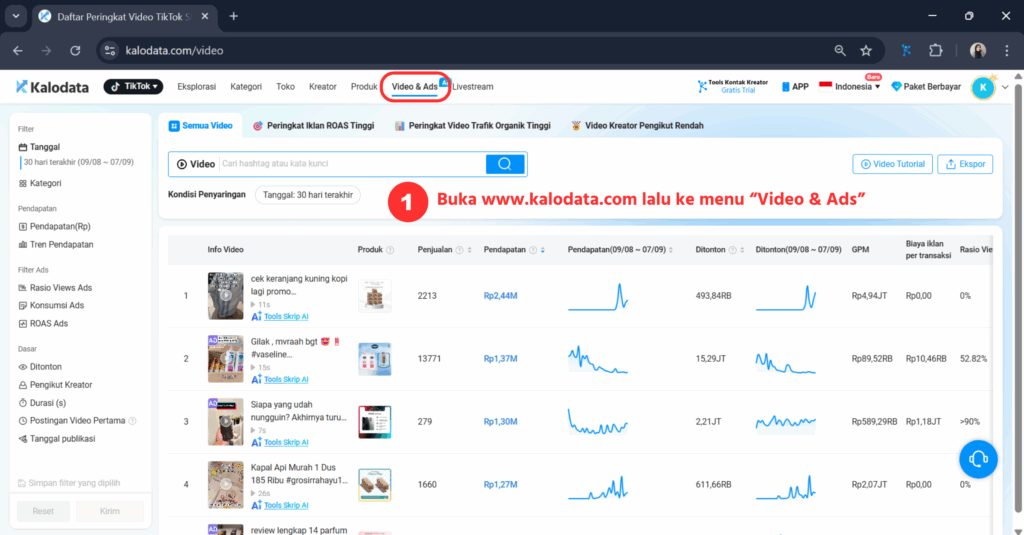The image size is (1024, 535).
Task: Sort by the Ditonton column arrows
Action: coord(742,250)
